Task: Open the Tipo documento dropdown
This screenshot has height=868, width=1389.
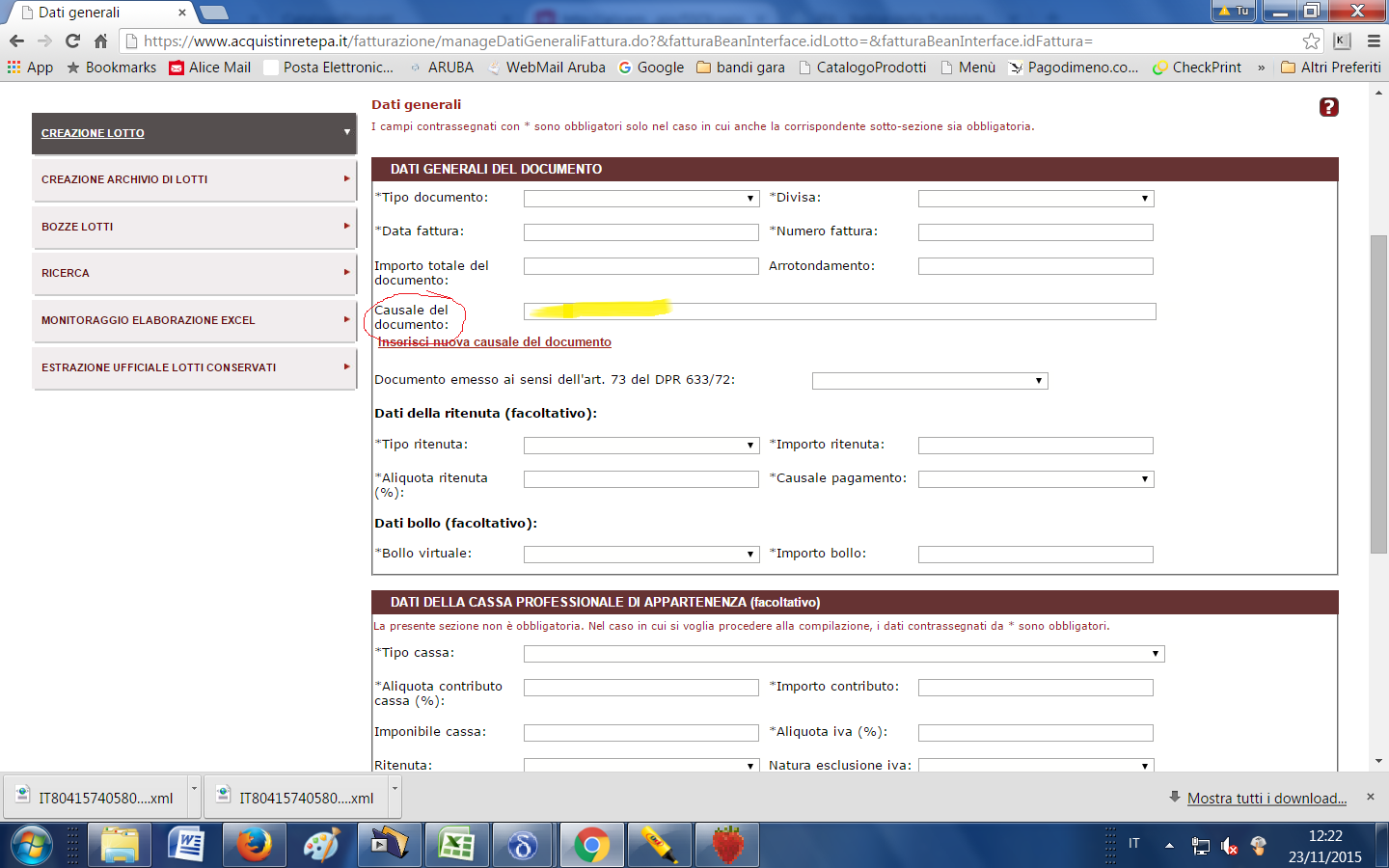Action: point(640,199)
